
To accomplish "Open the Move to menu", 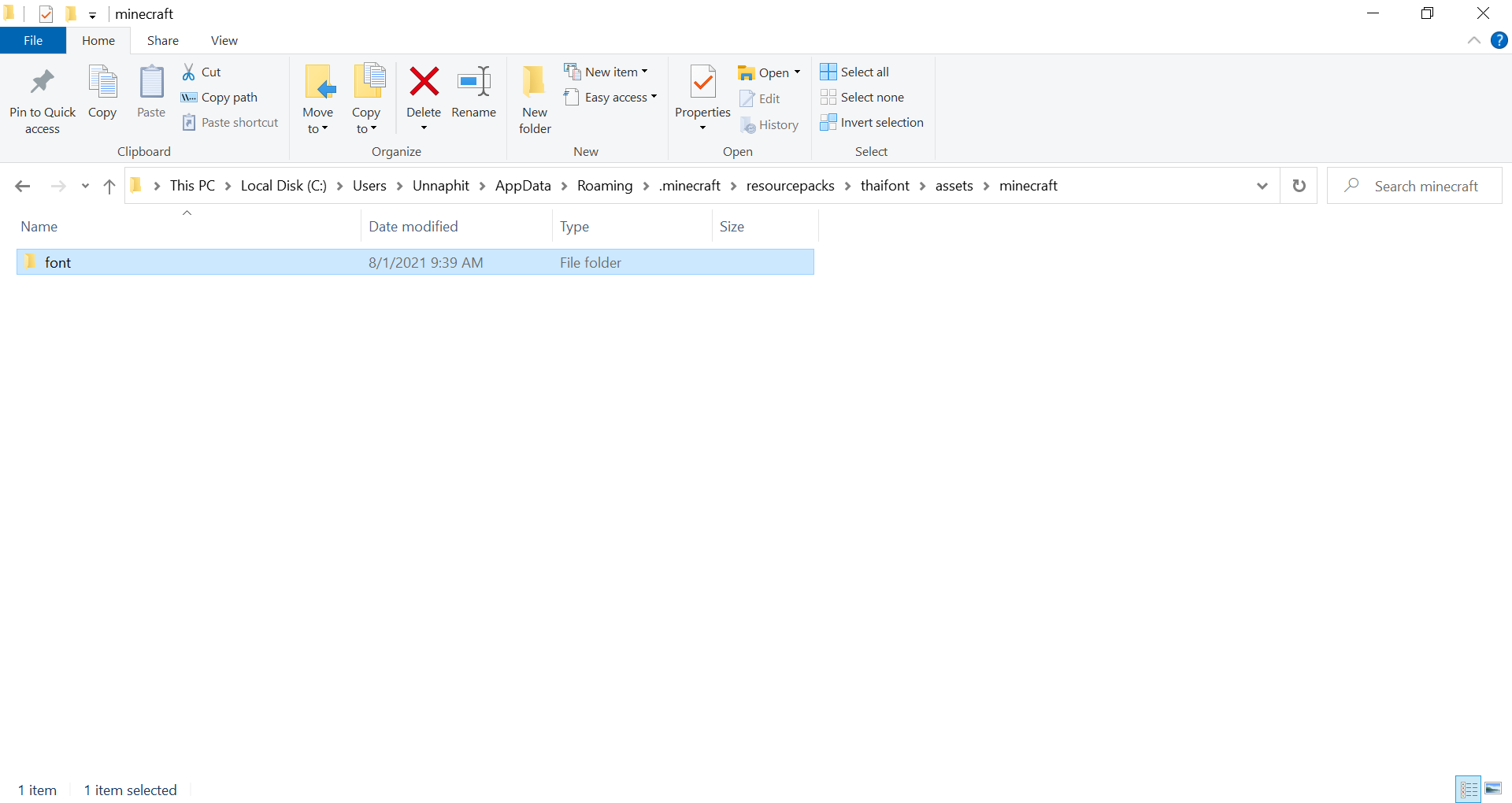I will 318,99.
